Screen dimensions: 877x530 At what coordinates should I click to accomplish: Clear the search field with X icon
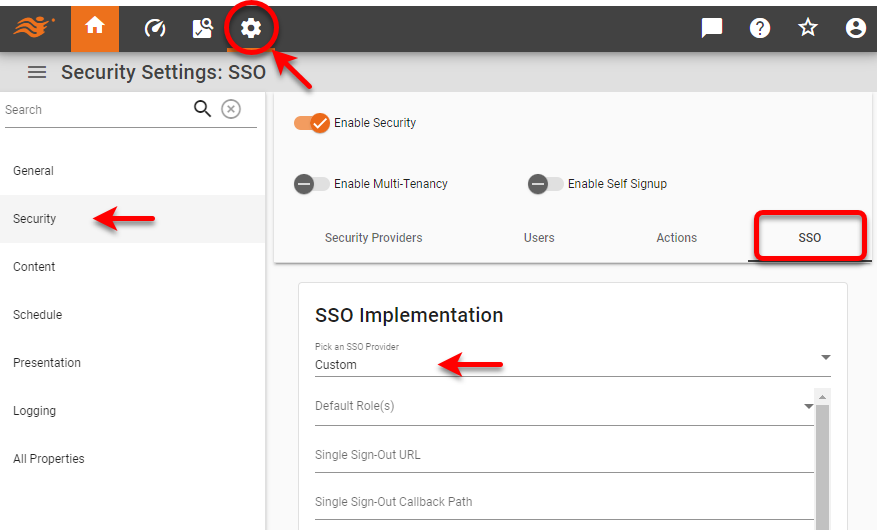(x=231, y=109)
